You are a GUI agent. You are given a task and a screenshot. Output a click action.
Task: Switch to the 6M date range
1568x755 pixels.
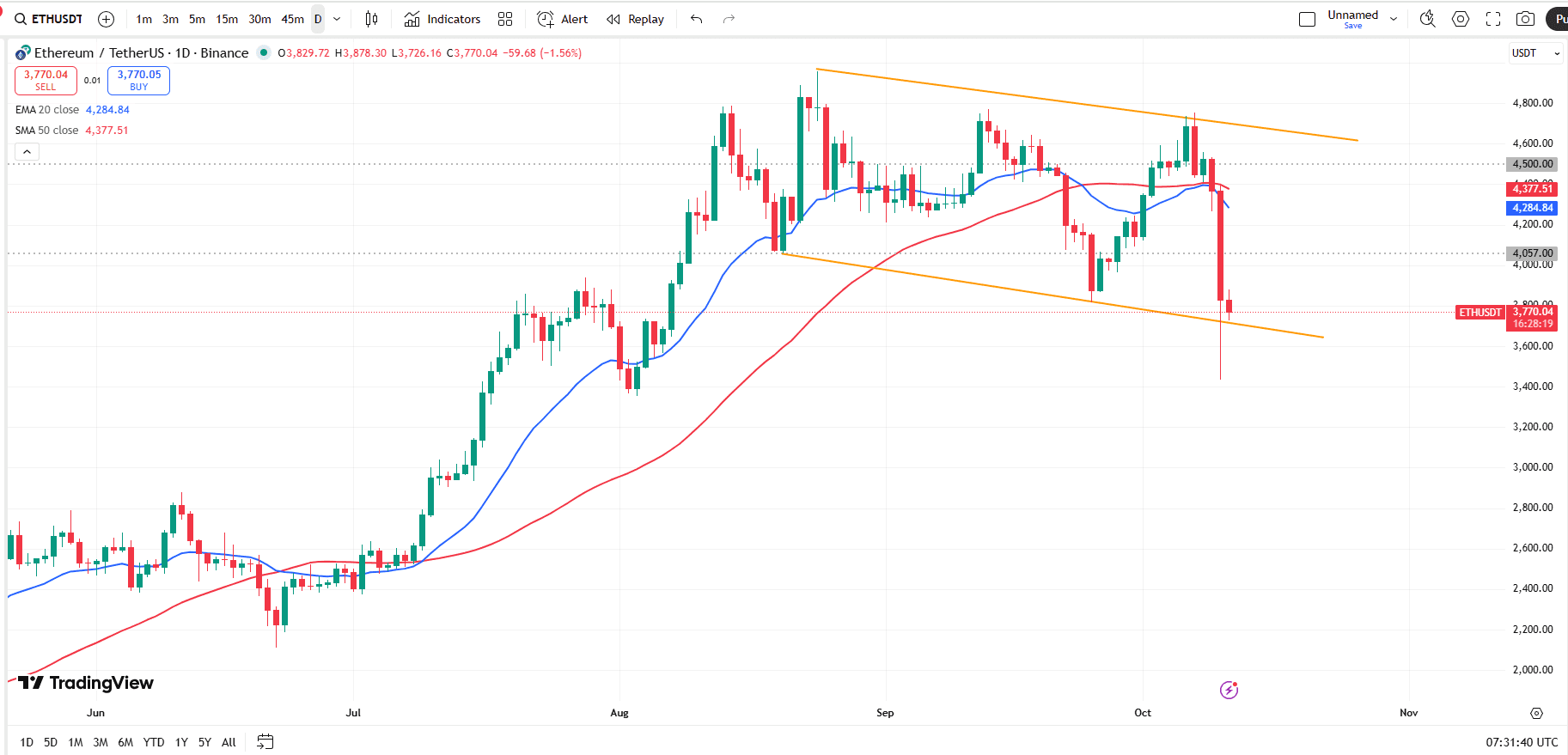tap(125, 742)
